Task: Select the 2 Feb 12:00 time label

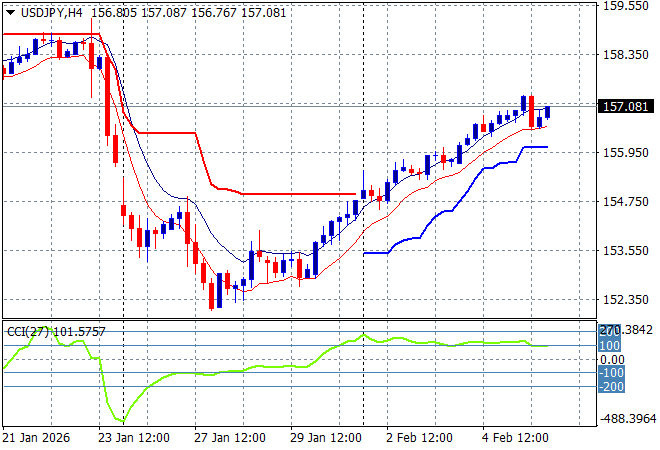Action: click(x=419, y=438)
